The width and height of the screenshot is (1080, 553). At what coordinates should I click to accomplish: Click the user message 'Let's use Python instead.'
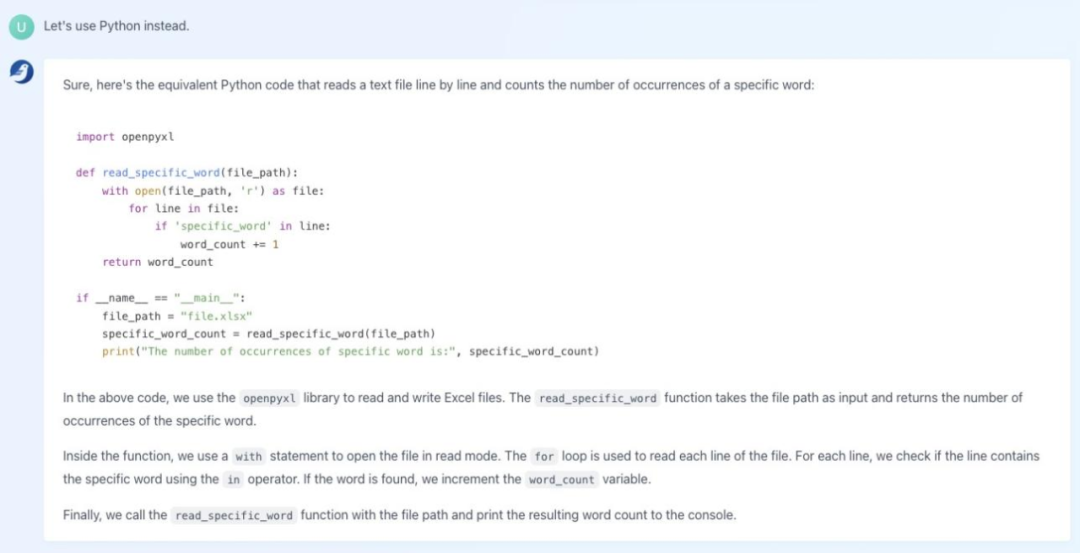pos(116,27)
